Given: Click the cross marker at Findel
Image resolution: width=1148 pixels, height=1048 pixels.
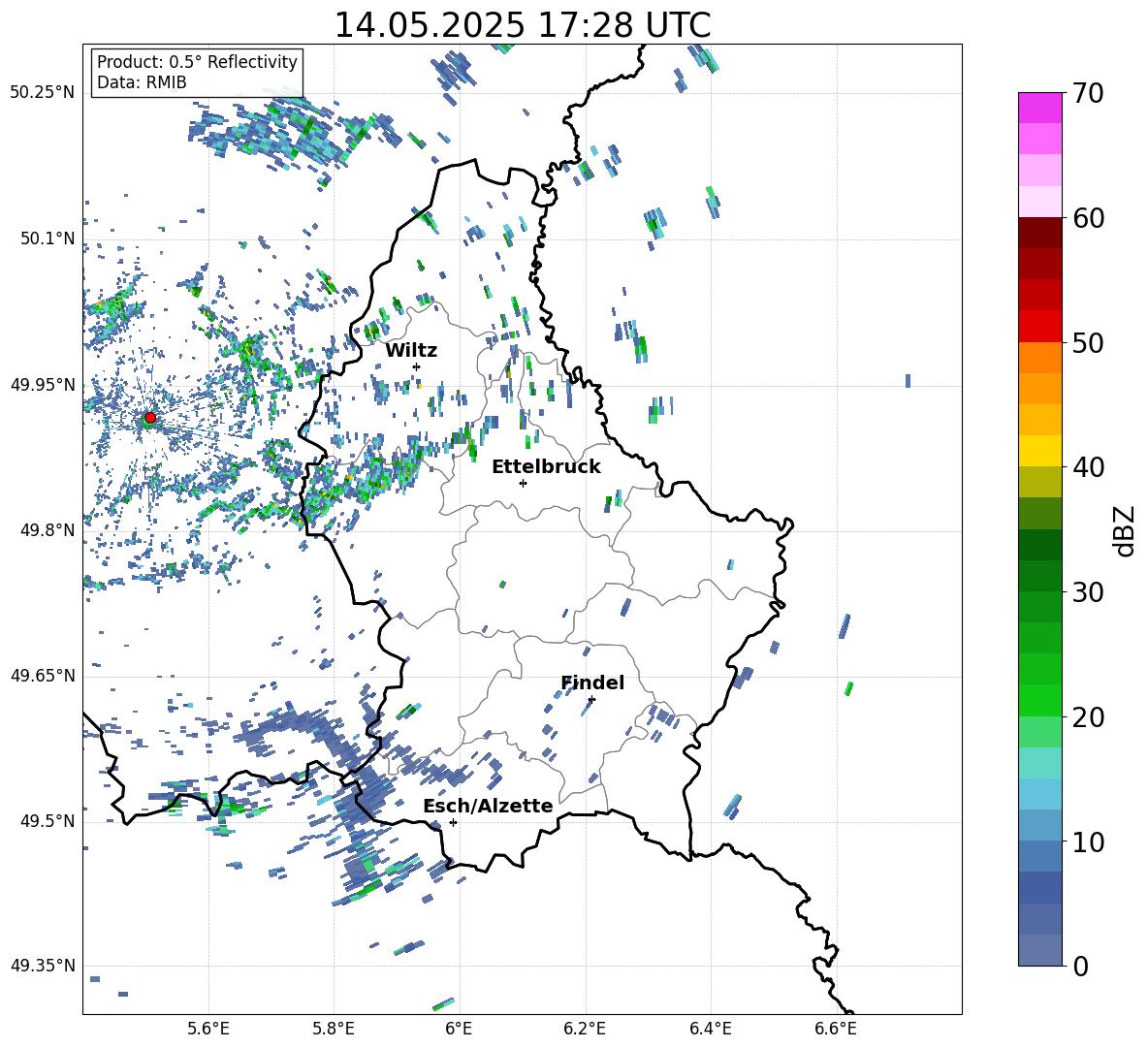Looking at the screenshot, I should coord(591,700).
